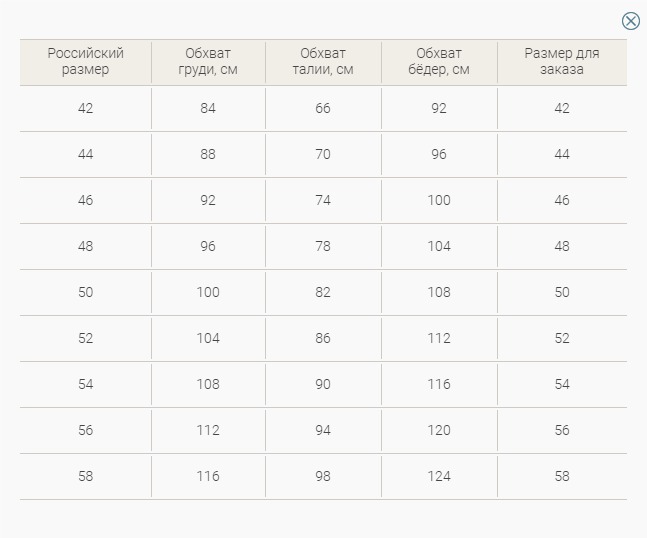The image size is (647, 538).
Task: Click hip measurement value 96
Action: (439, 154)
